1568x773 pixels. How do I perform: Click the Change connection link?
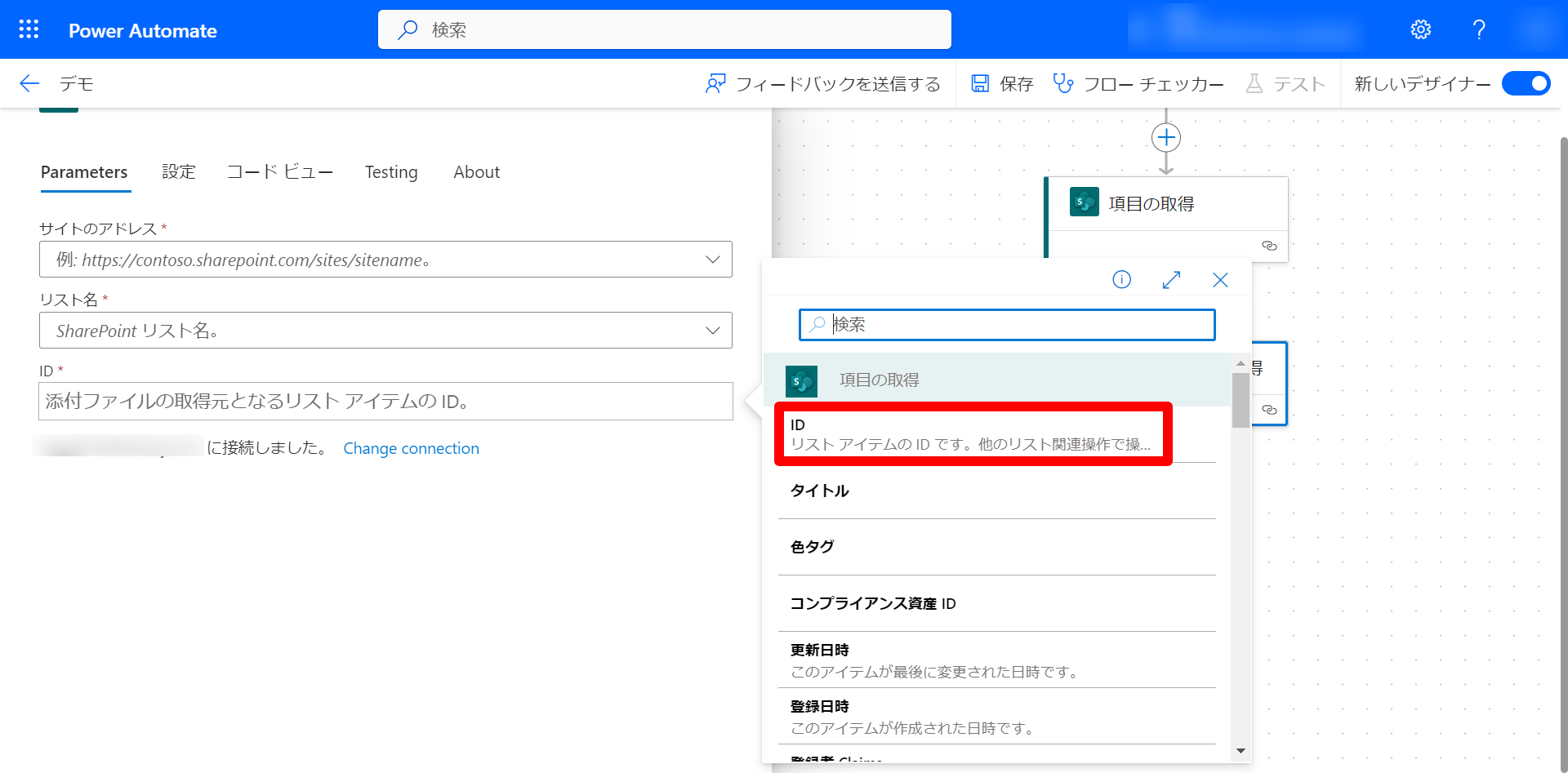pos(411,448)
